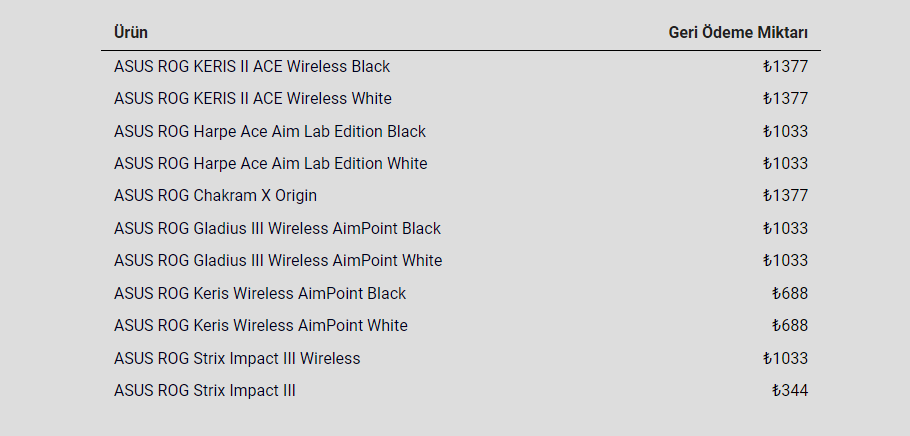The image size is (910, 436).
Task: Select ASUS ROG KERIS II ACE Wireless Black row
Action: pyautogui.click(x=461, y=67)
